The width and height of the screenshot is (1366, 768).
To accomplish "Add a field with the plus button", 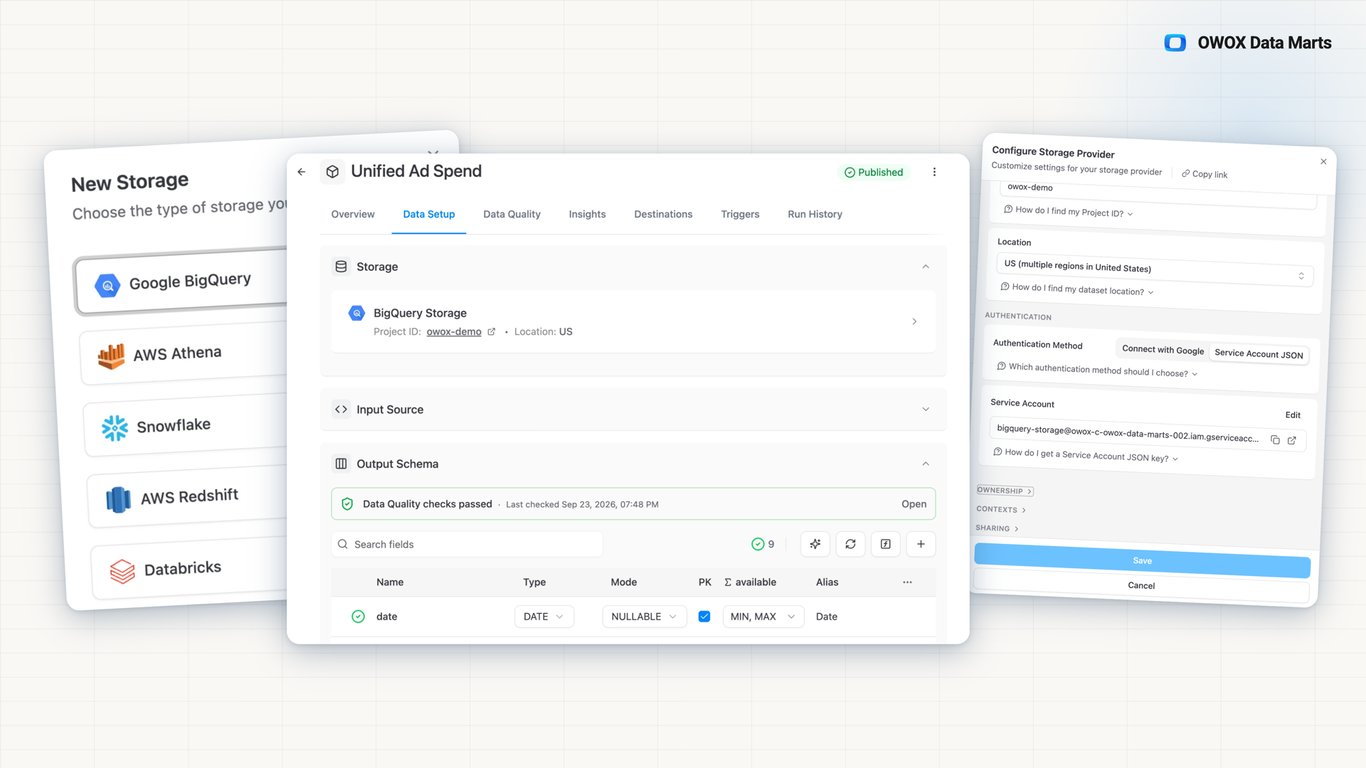I will pos(921,544).
